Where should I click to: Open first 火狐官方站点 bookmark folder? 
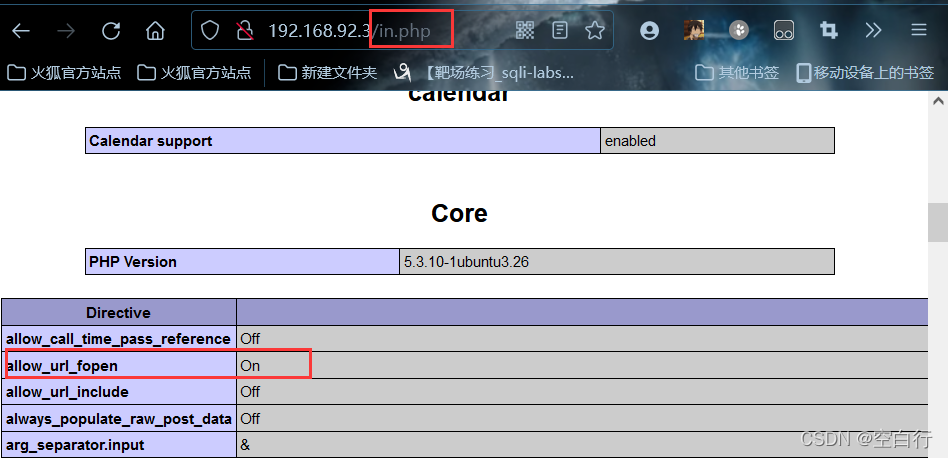(x=64, y=73)
